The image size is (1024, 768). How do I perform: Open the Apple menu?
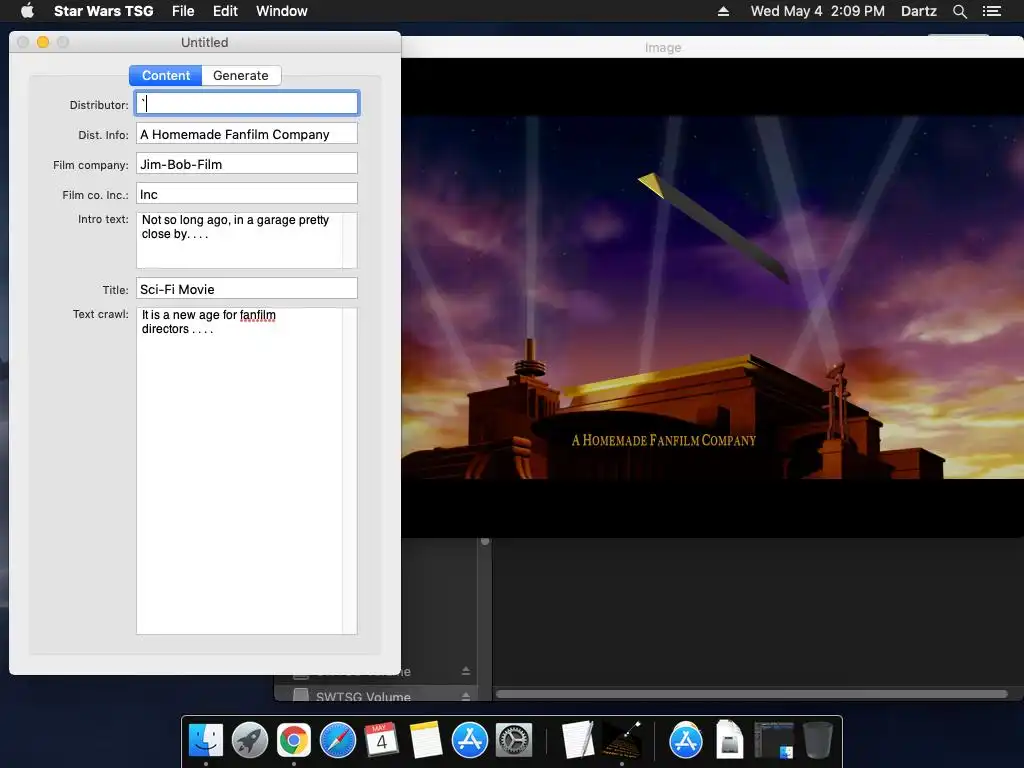[x=27, y=10]
